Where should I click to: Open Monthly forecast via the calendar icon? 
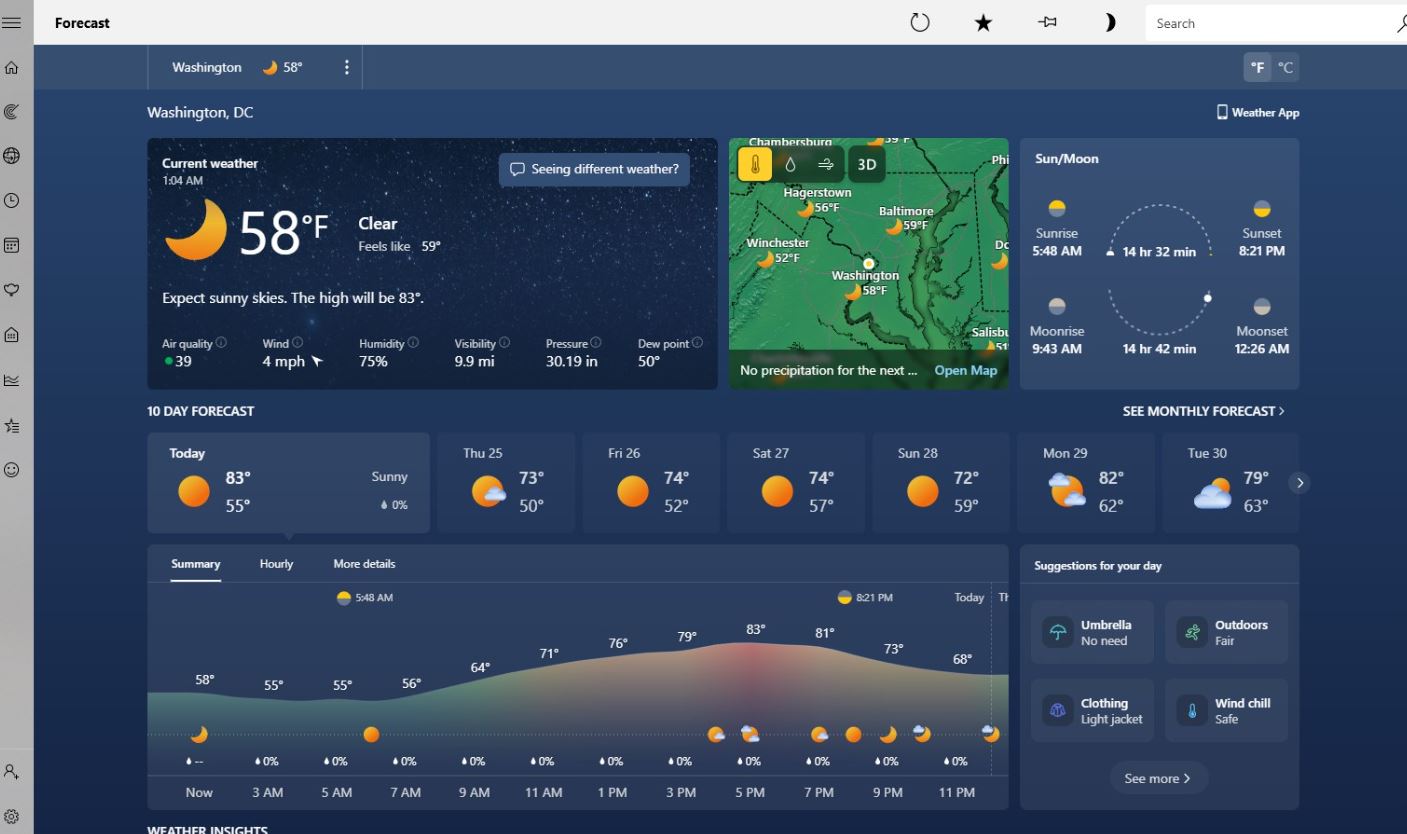pos(13,244)
